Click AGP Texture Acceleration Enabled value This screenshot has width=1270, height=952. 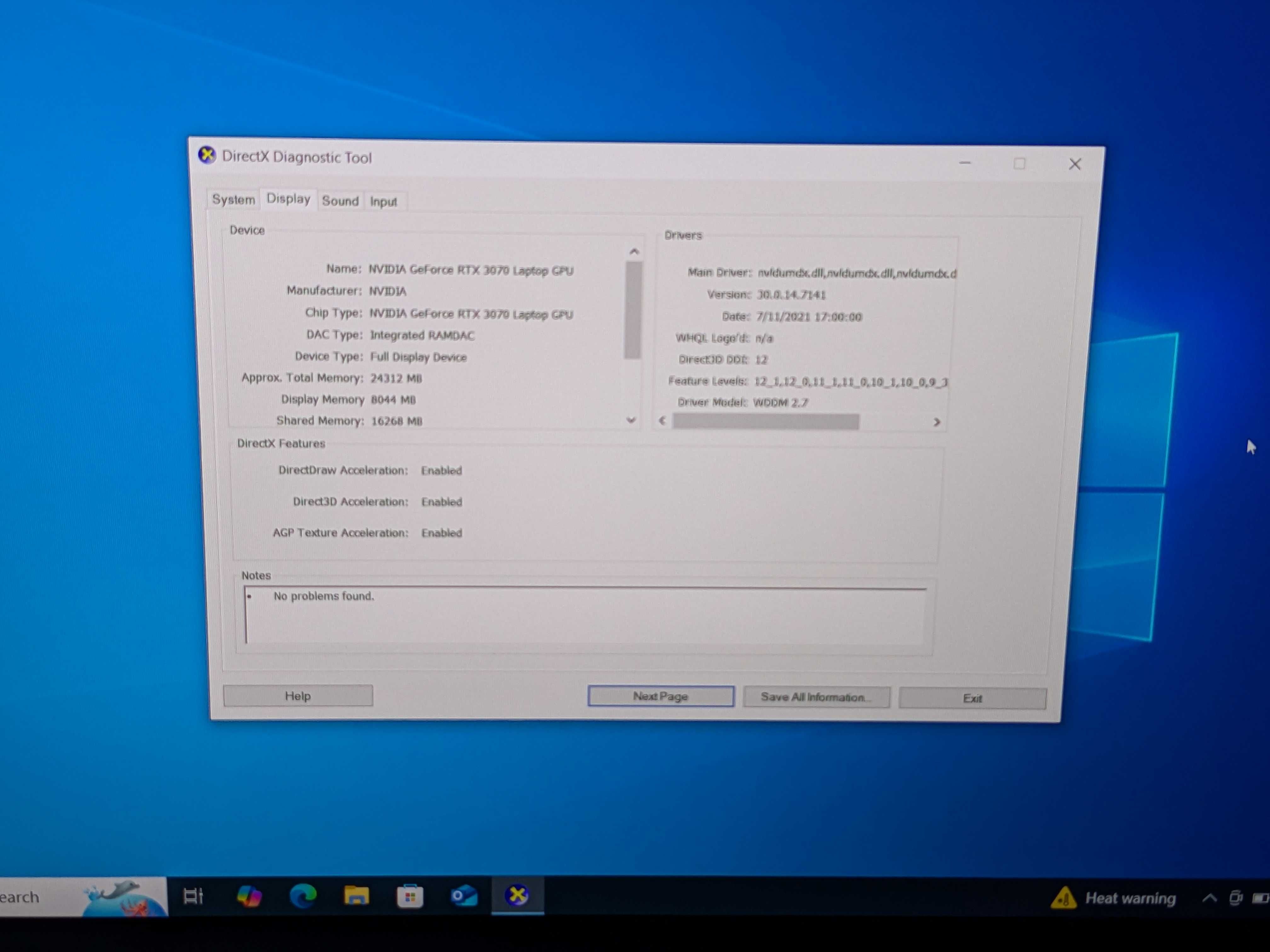pos(442,533)
